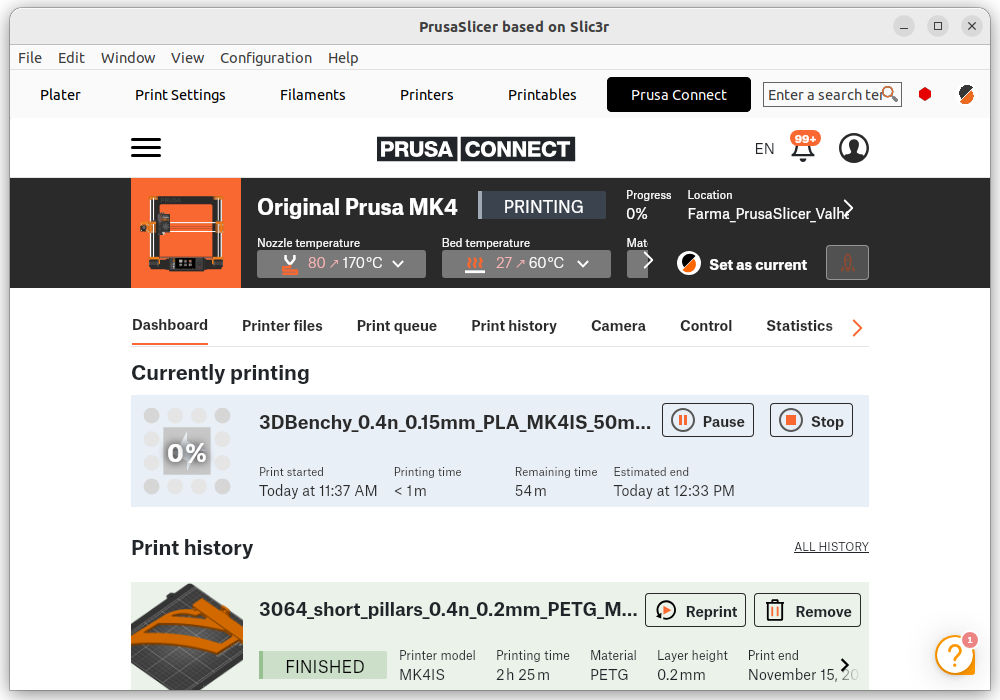Click the FINISHED status label
The image size is (1000, 700).
click(323, 666)
